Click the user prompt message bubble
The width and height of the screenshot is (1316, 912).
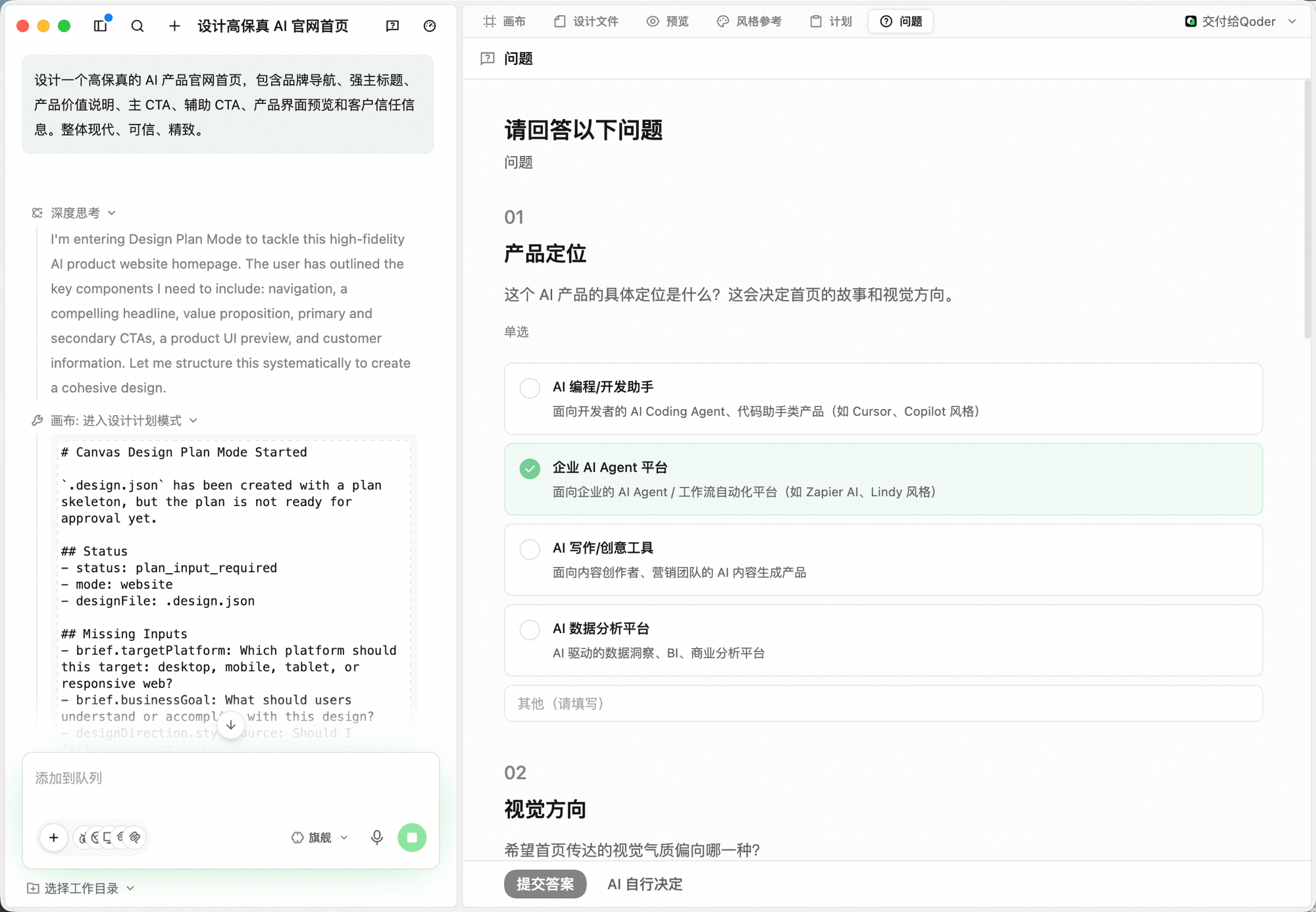point(228,104)
